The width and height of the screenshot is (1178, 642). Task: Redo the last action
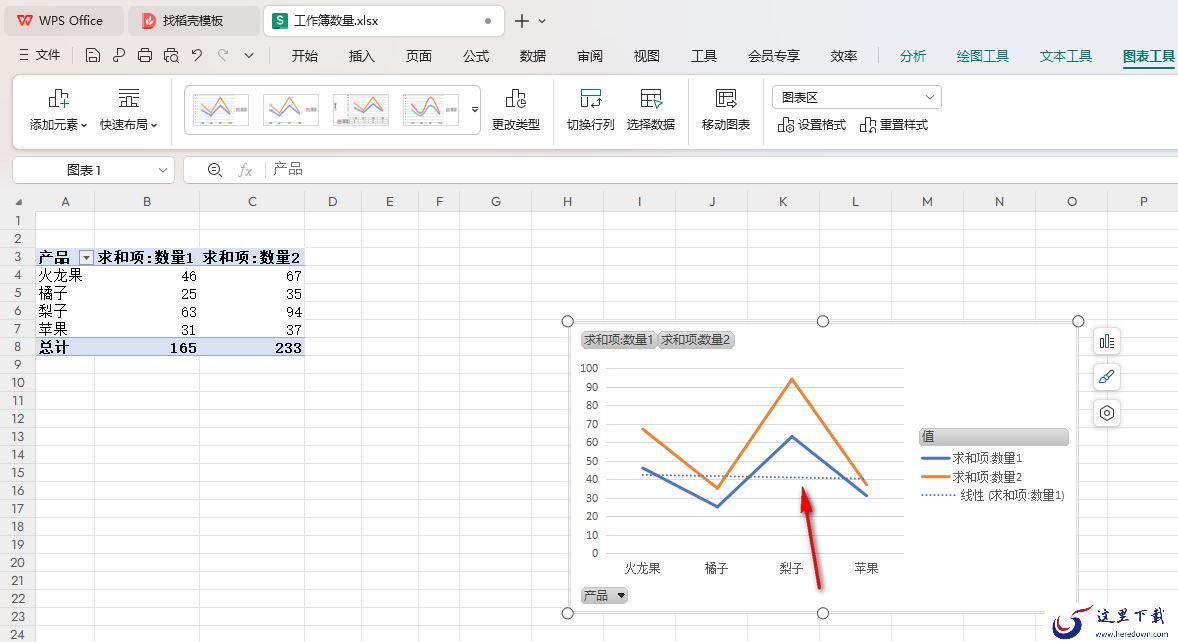[223, 55]
